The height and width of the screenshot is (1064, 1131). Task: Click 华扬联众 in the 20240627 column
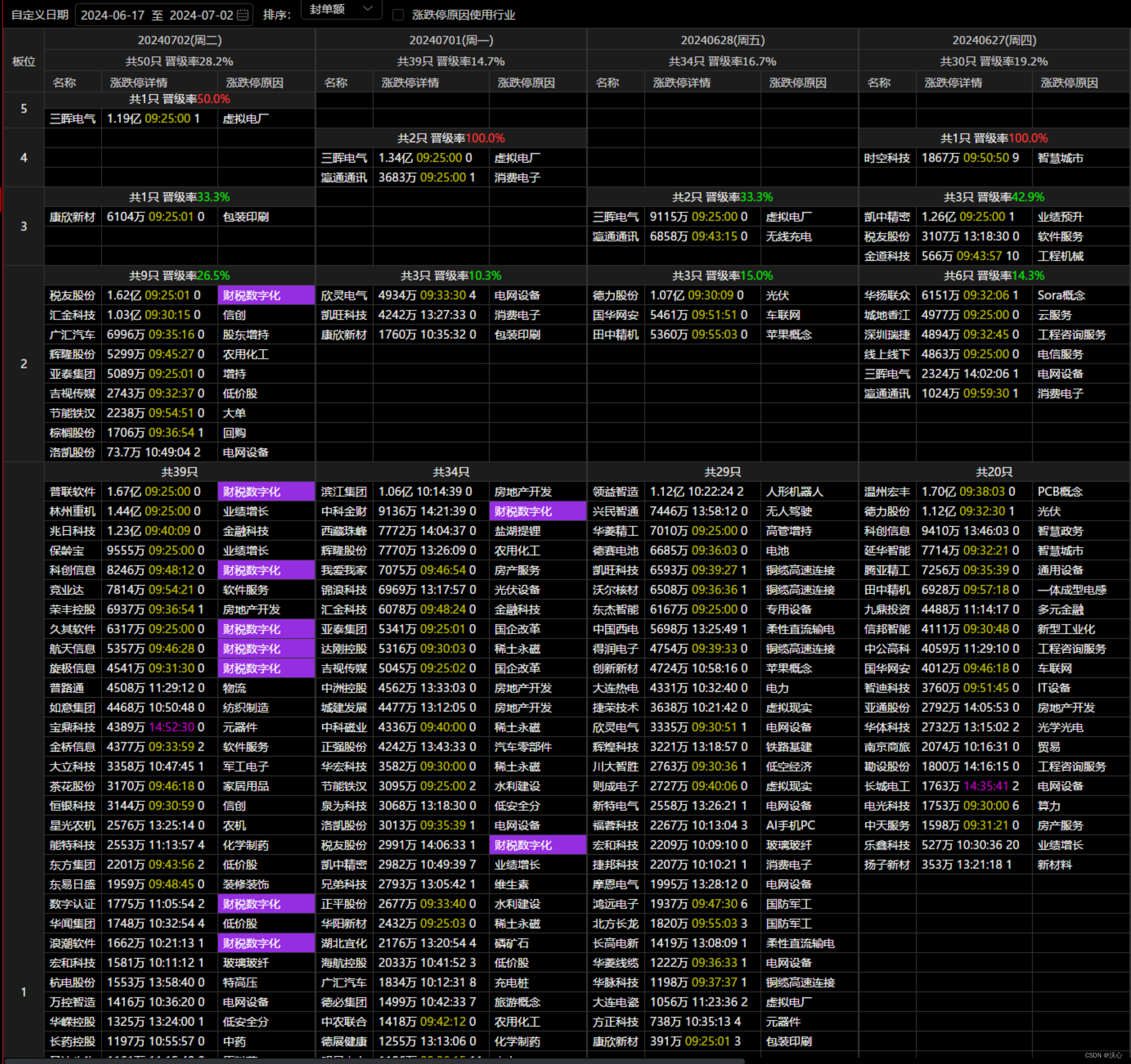click(887, 296)
